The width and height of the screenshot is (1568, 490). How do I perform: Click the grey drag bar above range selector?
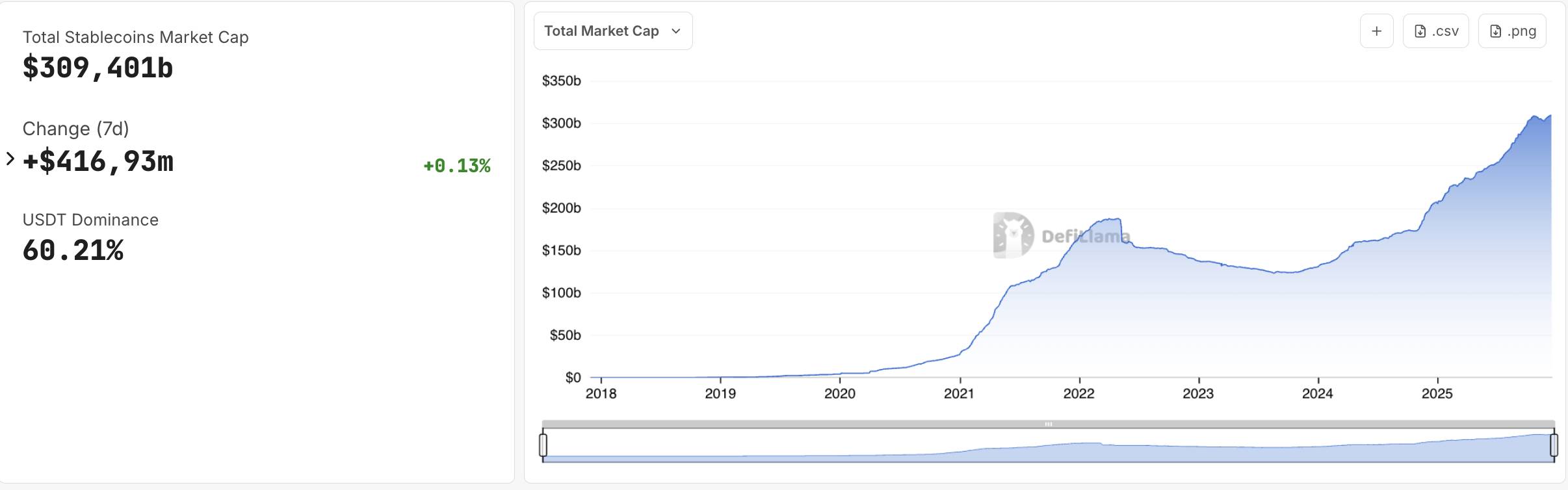tap(1048, 424)
